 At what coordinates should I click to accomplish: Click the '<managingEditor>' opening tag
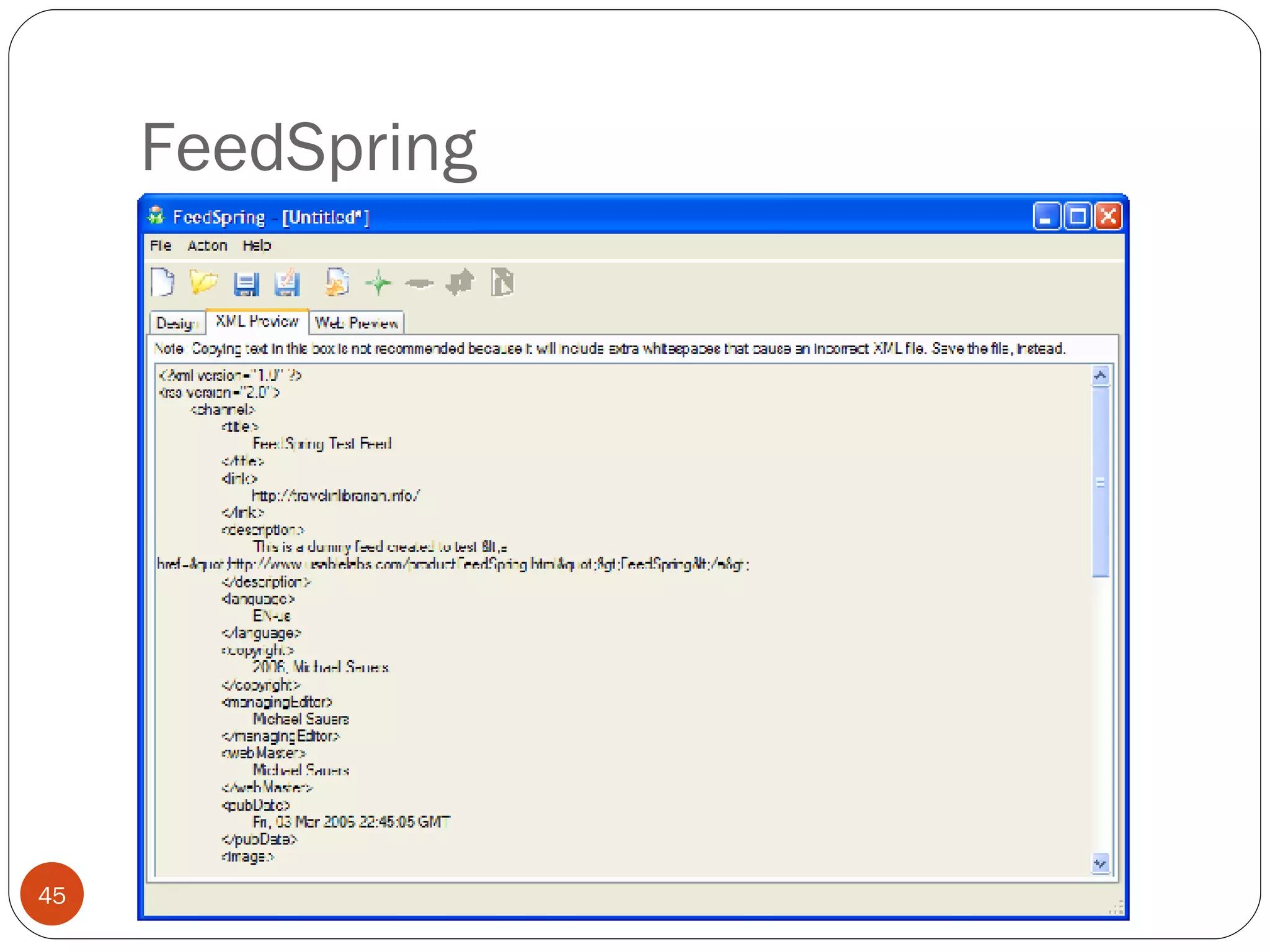pyautogui.click(x=277, y=702)
